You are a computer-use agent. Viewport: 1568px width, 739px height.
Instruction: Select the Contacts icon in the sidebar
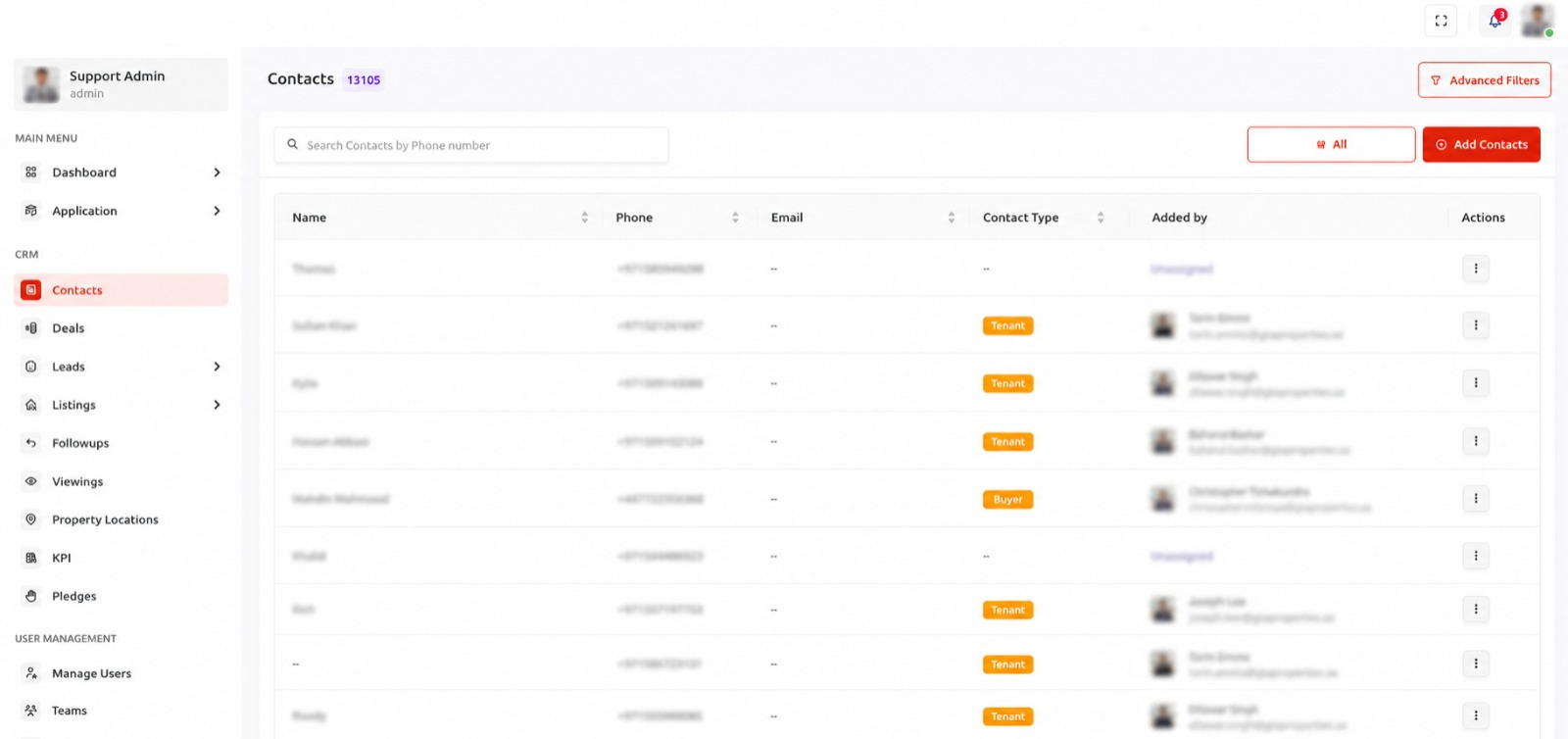tap(31, 290)
